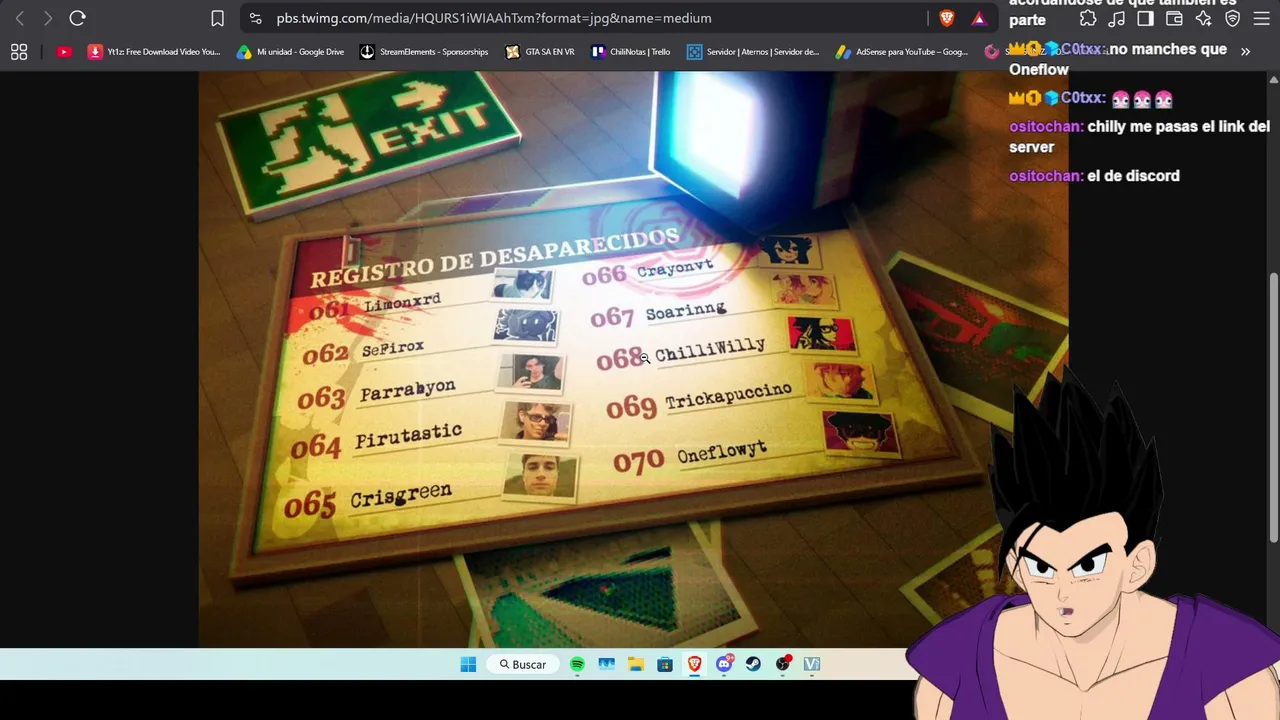1280x720 pixels.
Task: Zoom the Registro de Desaparecidos image
Action: pos(633,359)
